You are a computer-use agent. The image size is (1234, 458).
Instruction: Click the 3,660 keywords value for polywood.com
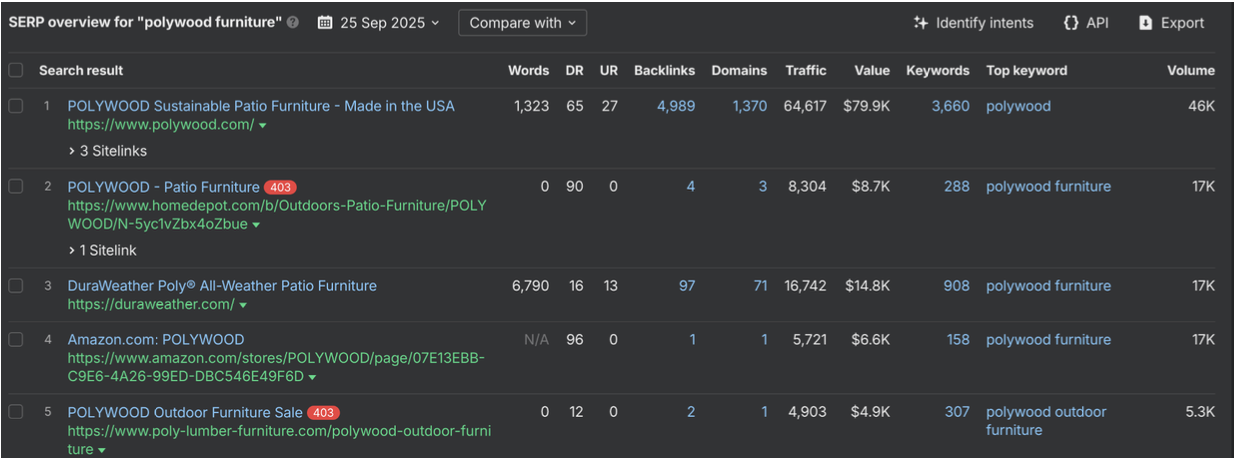(x=949, y=106)
